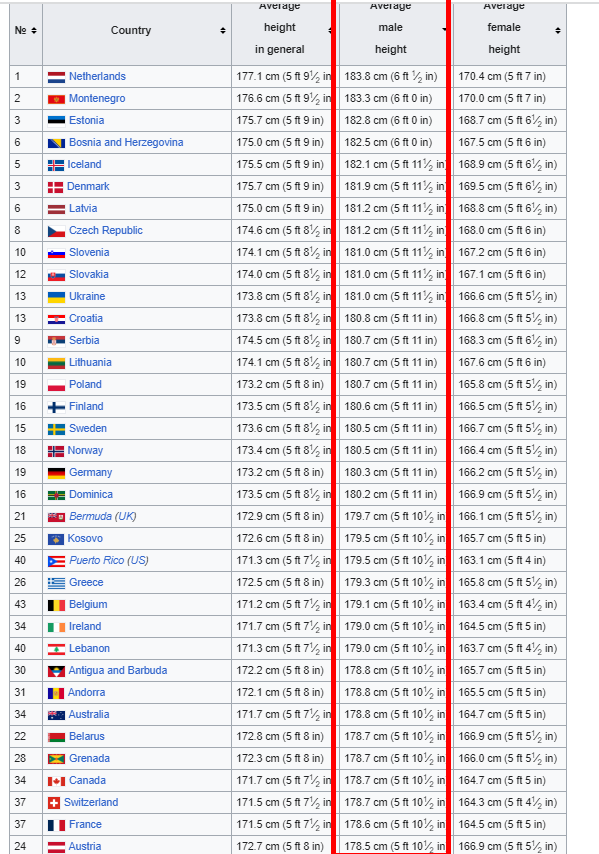599x854 pixels.
Task: Open the Australia link
Action: click(89, 715)
